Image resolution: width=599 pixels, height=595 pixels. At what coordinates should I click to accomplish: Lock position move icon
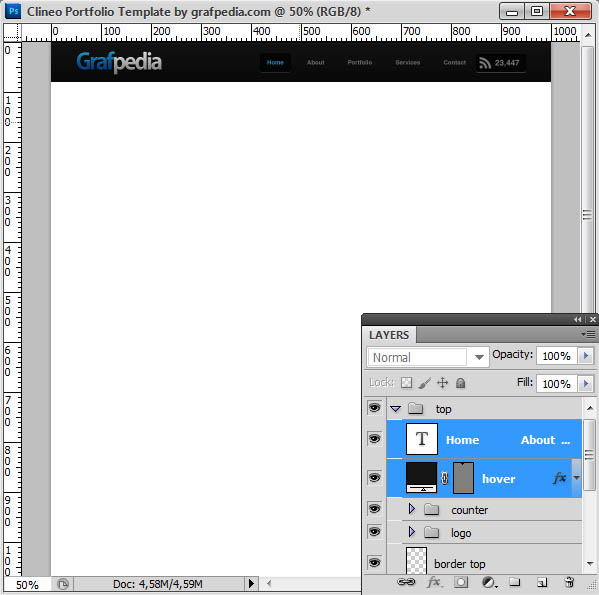pos(442,382)
